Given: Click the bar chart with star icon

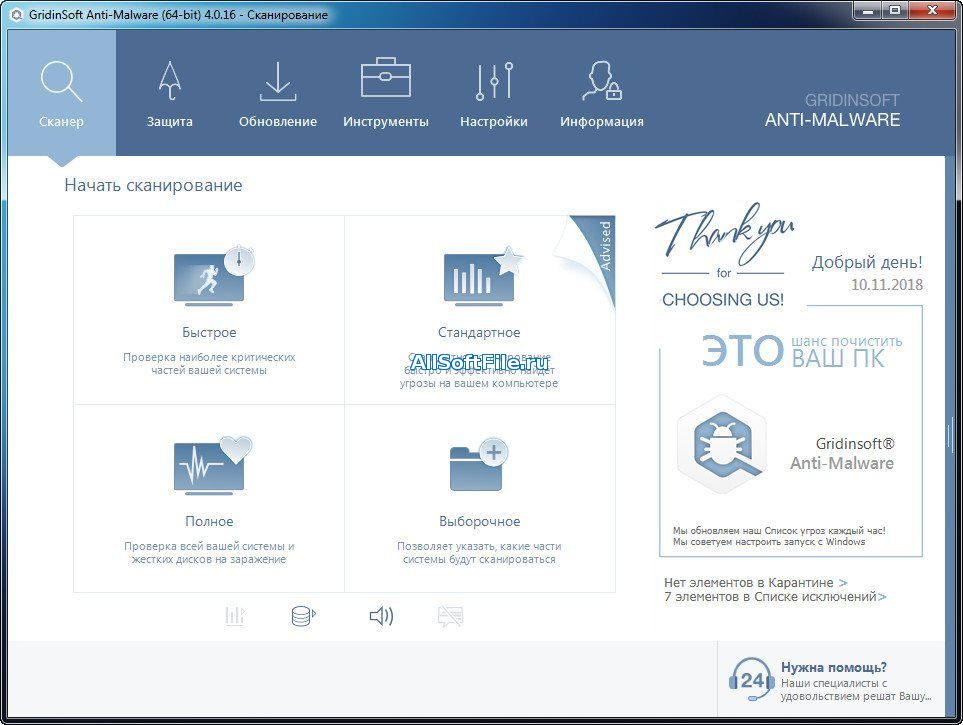Looking at the screenshot, I should (x=483, y=276).
